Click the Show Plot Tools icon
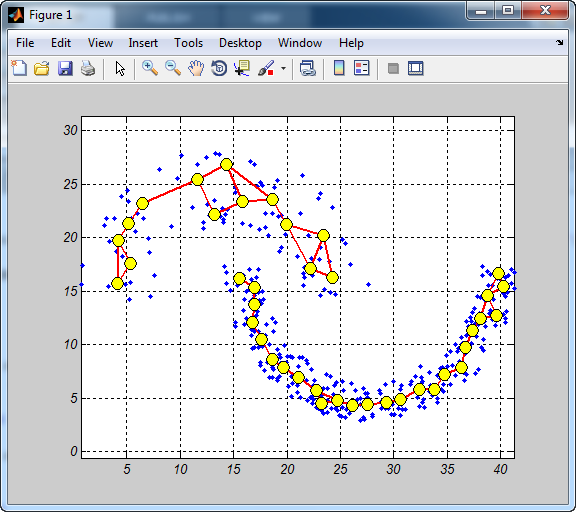 416,68
